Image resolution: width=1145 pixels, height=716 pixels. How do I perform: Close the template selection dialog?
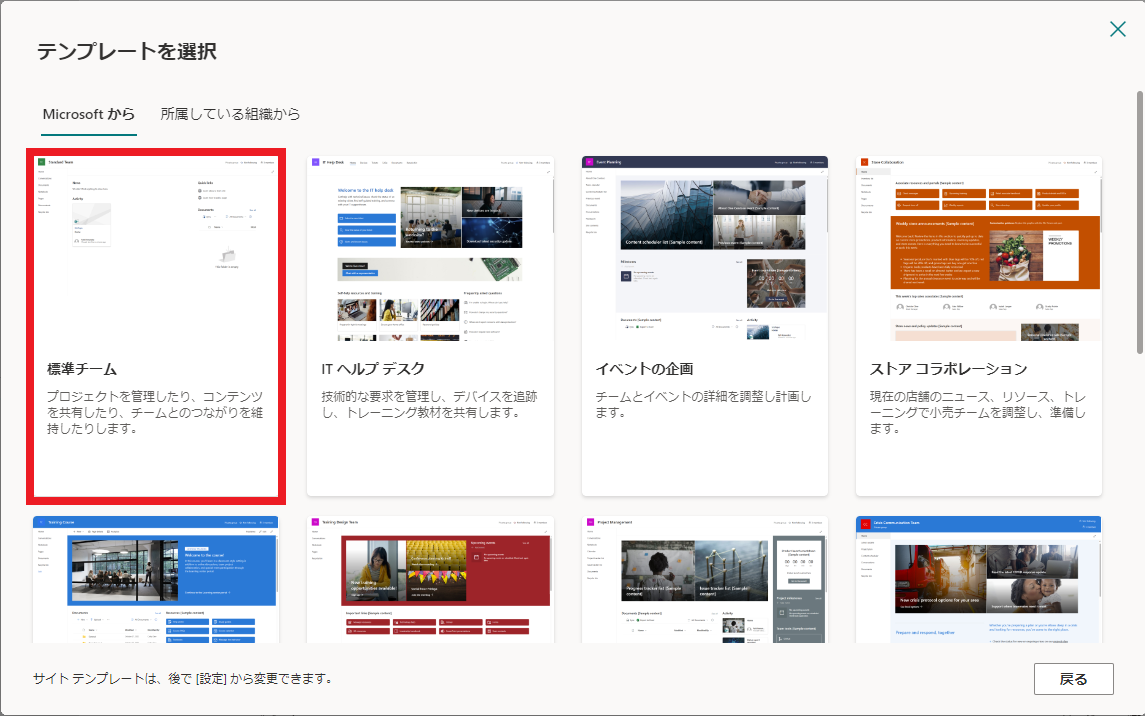pyautogui.click(x=1117, y=29)
